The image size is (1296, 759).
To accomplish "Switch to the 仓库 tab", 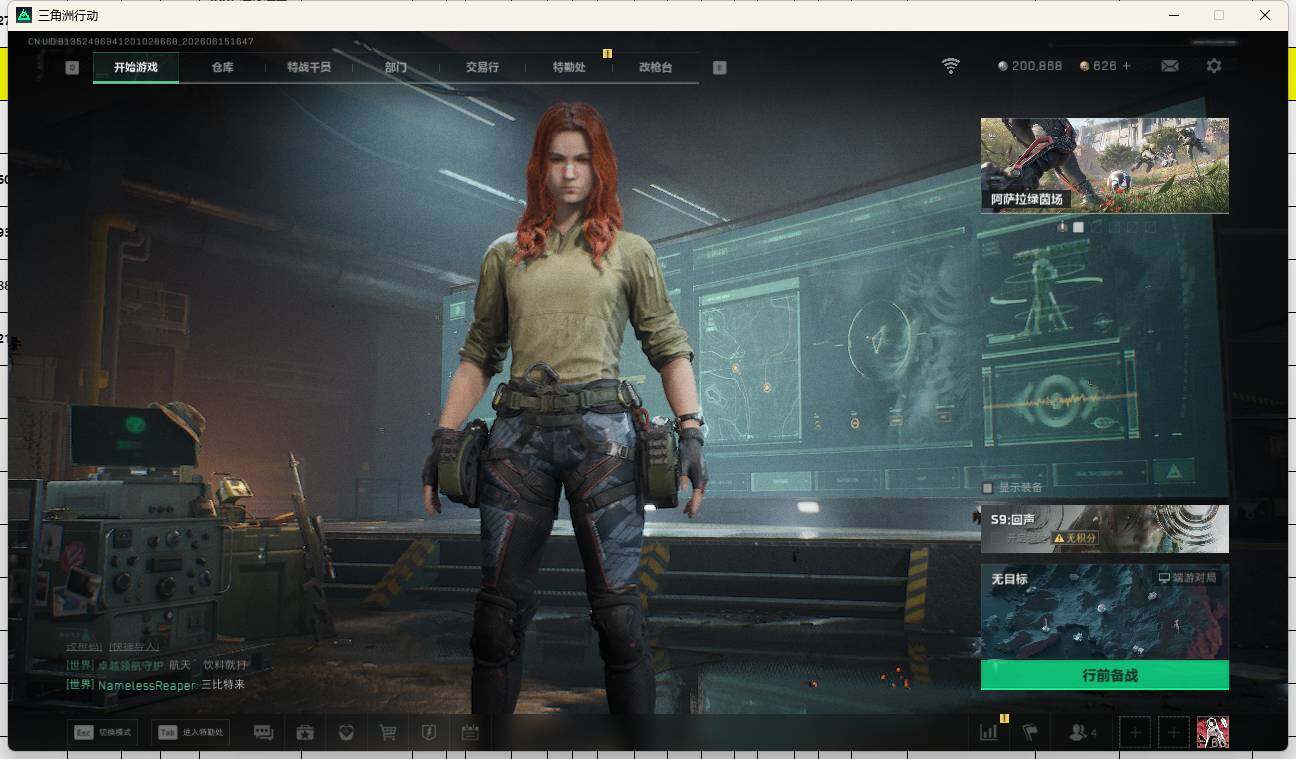I will coord(222,67).
